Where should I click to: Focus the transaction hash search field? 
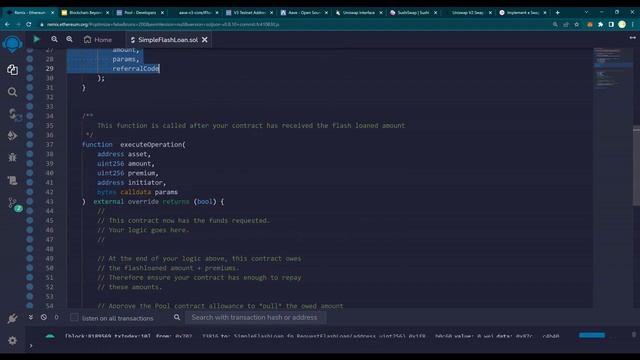point(256,317)
